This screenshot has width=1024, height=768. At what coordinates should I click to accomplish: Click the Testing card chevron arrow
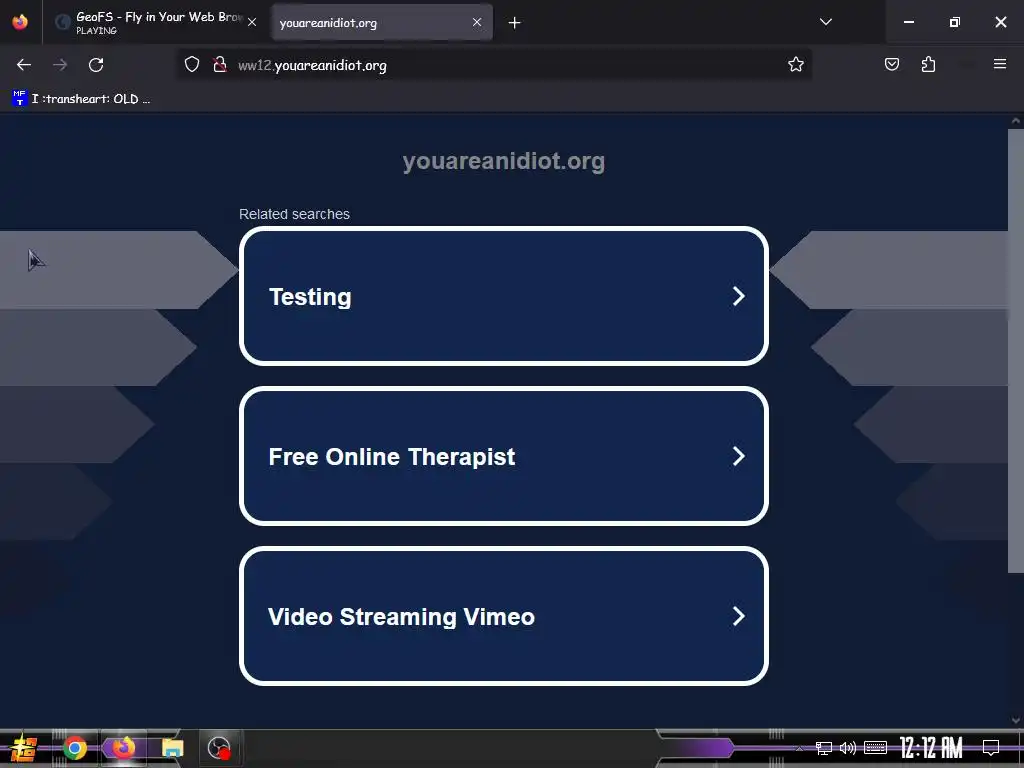coord(739,296)
